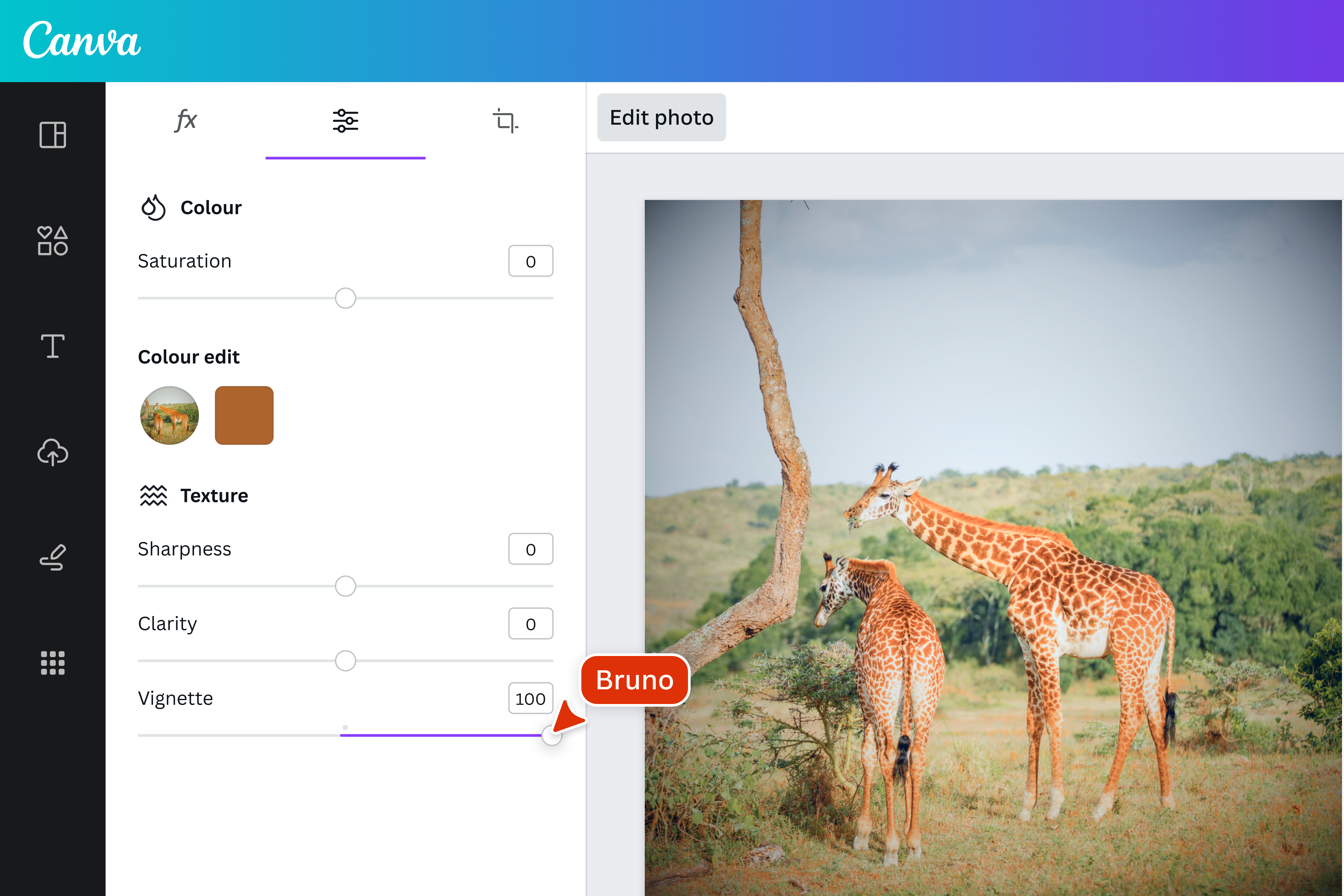Click the Saturation value input field
The width and height of the screenshot is (1344, 896).
point(530,261)
